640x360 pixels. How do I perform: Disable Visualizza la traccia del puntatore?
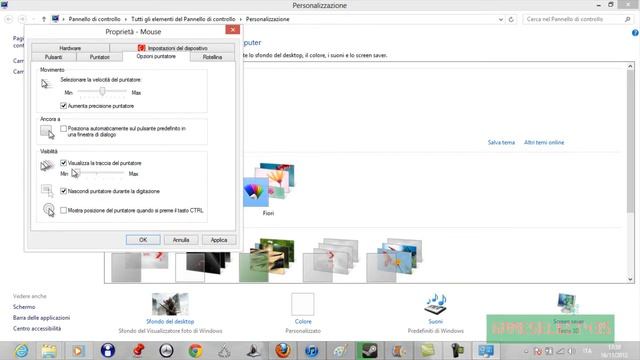click(x=63, y=163)
